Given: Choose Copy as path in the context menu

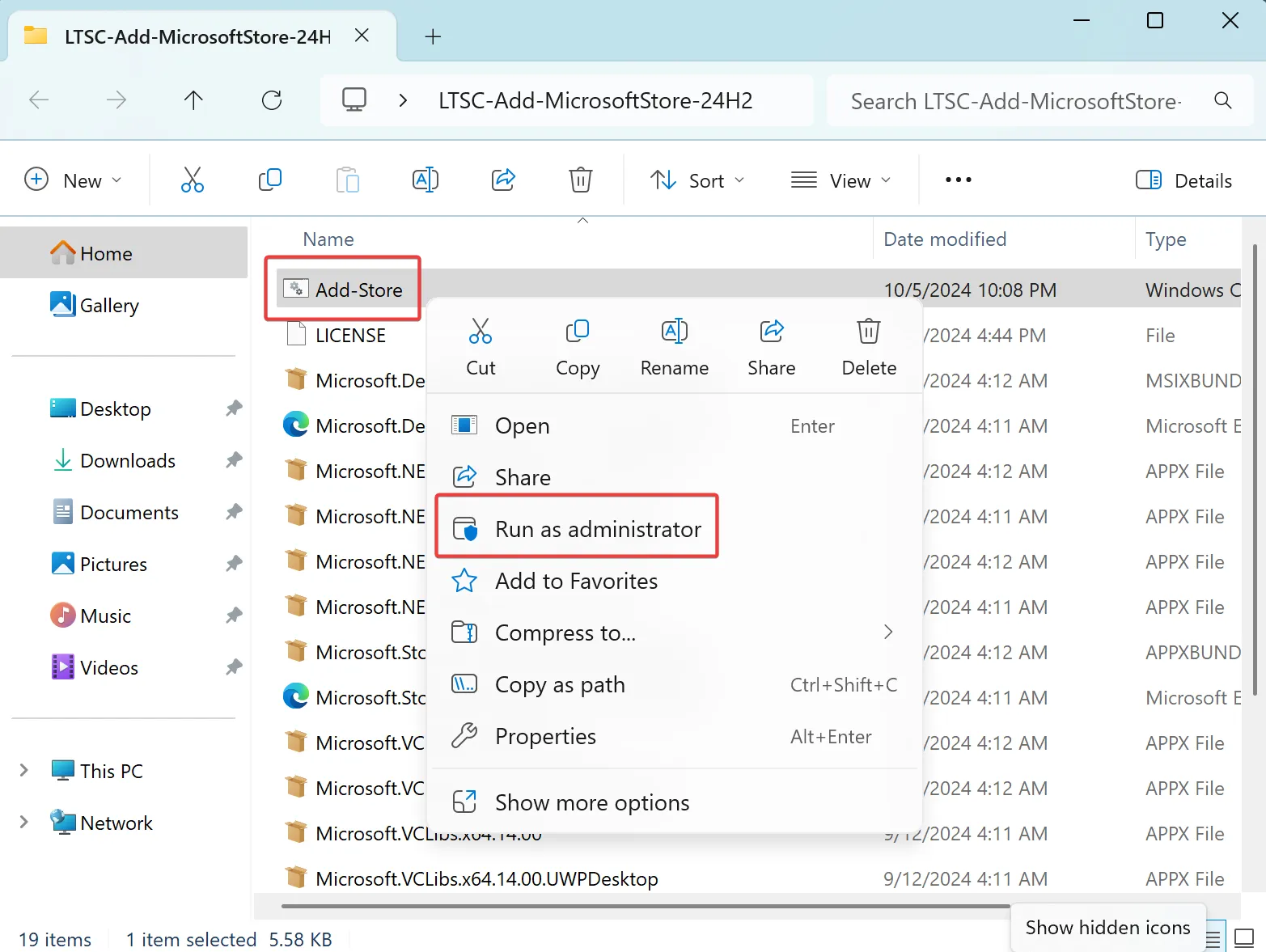Looking at the screenshot, I should 560,684.
